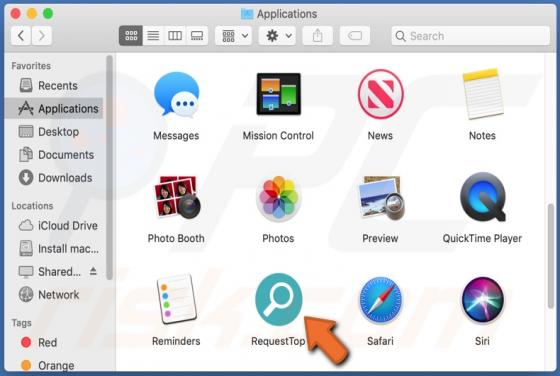560x376 pixels.
Task: Open the Mission Control app icon
Action: pyautogui.click(x=279, y=94)
